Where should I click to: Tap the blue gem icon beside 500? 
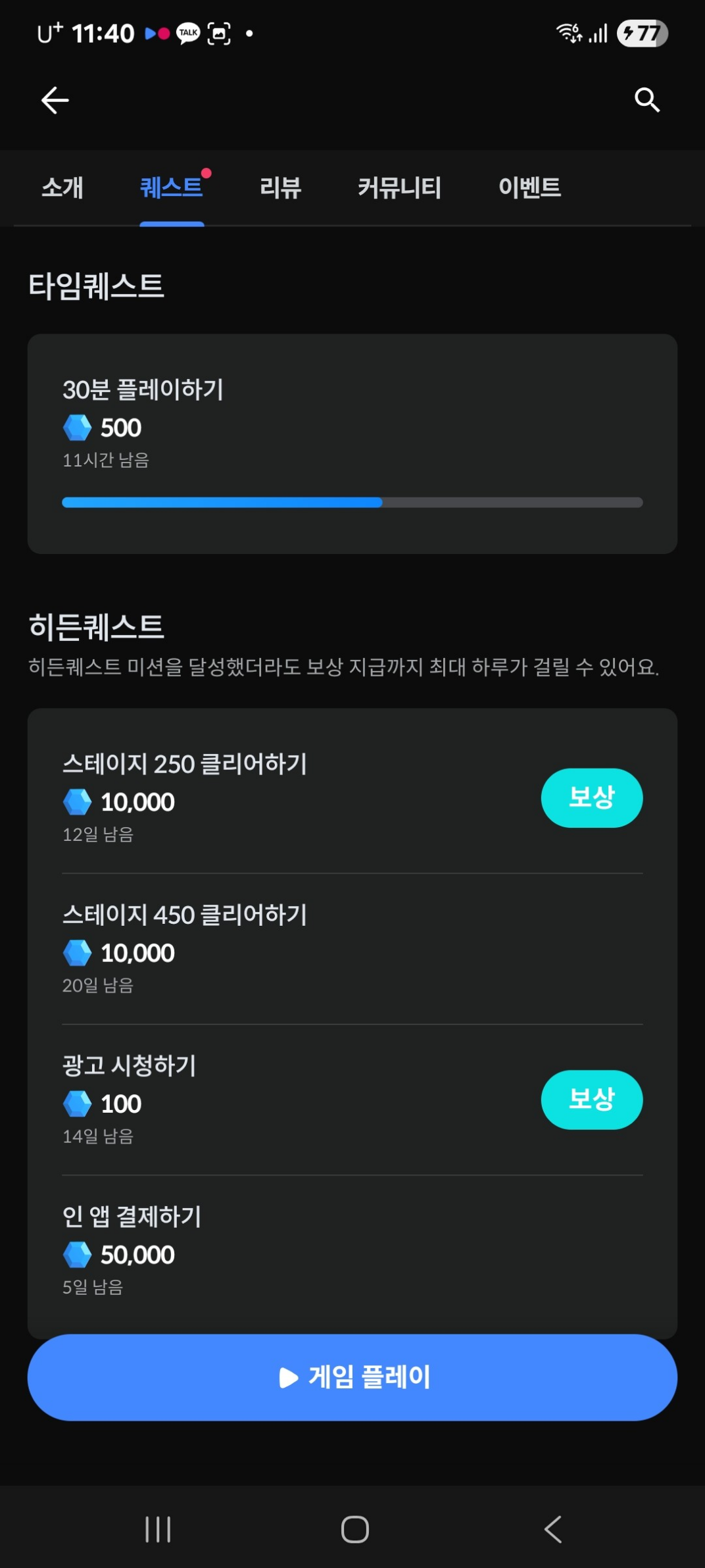[x=77, y=428]
